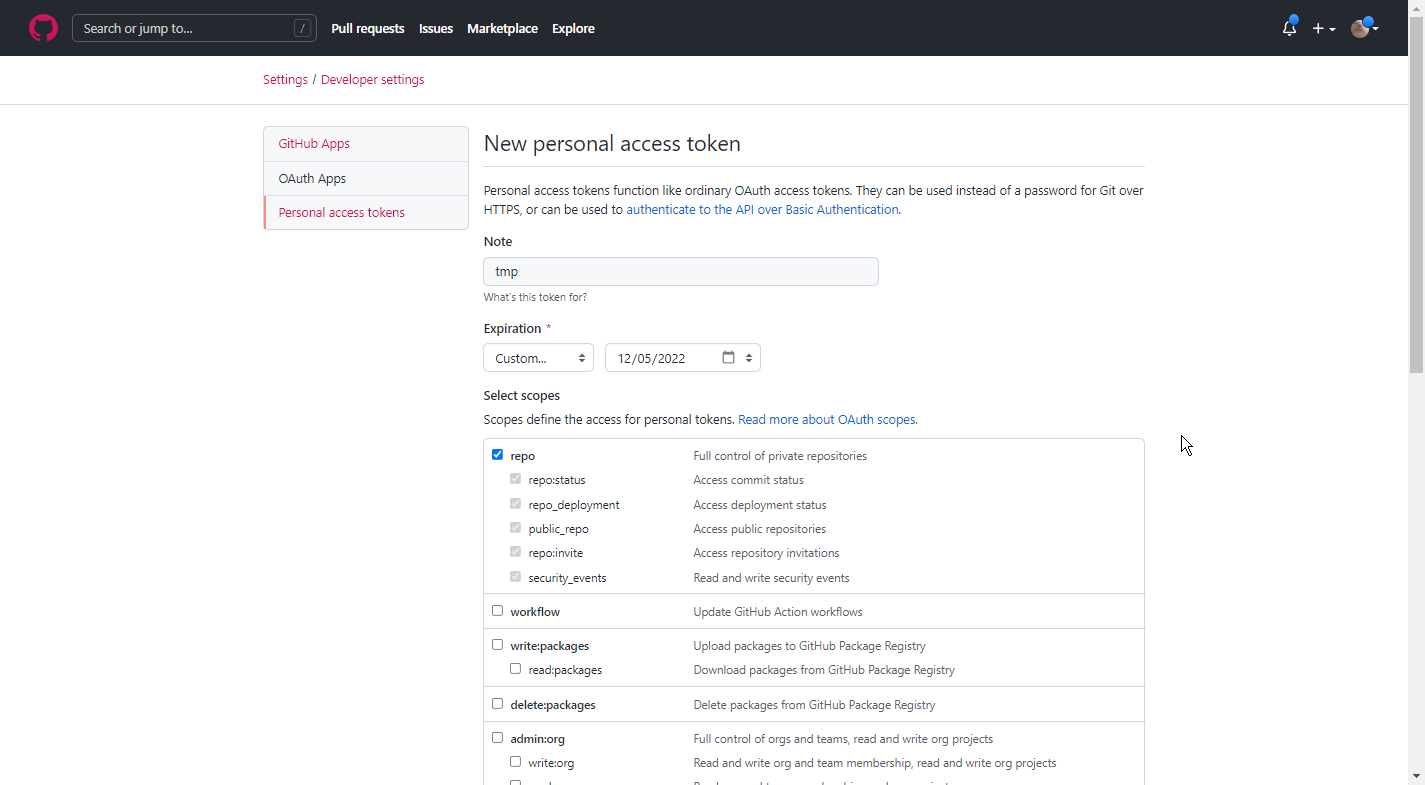Go to Marketplace in top navigation
The width and height of the screenshot is (1425, 785).
(x=502, y=29)
